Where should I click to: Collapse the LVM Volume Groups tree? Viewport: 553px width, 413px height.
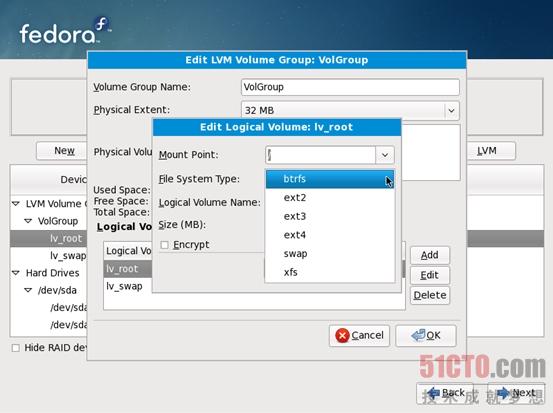tap(16, 204)
